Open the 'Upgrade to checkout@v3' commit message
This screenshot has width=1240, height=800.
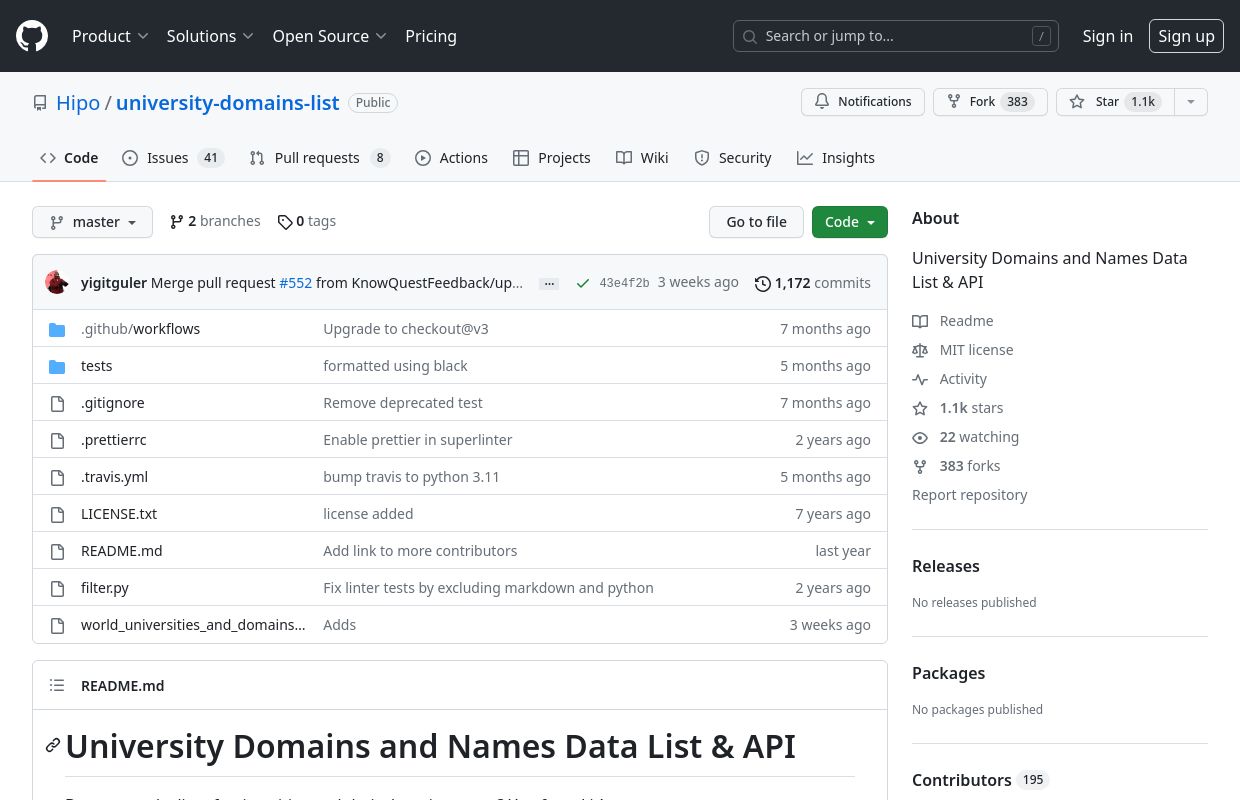point(406,329)
